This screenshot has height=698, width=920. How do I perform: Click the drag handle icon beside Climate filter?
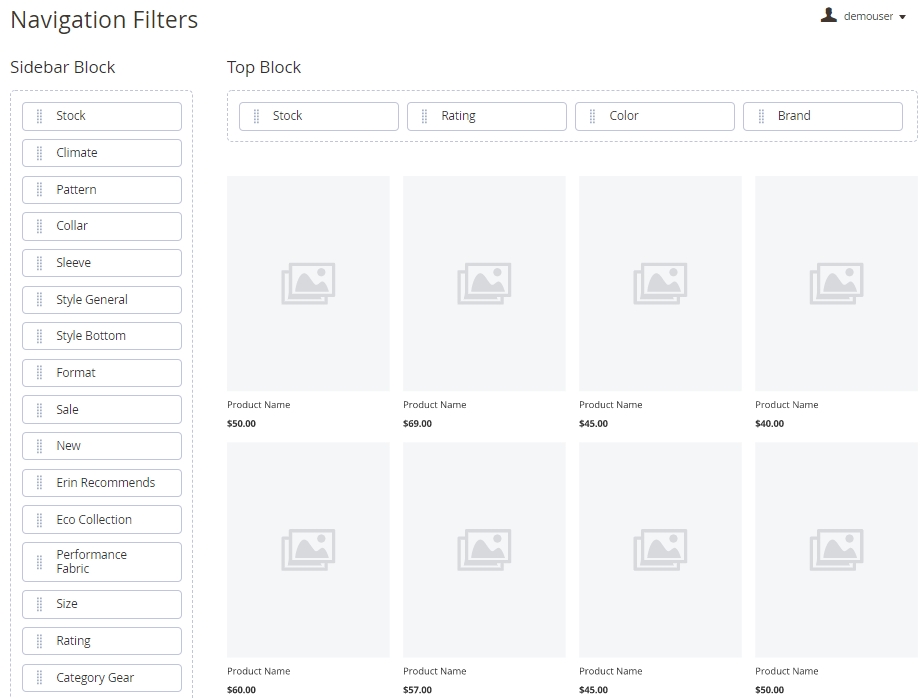point(39,153)
